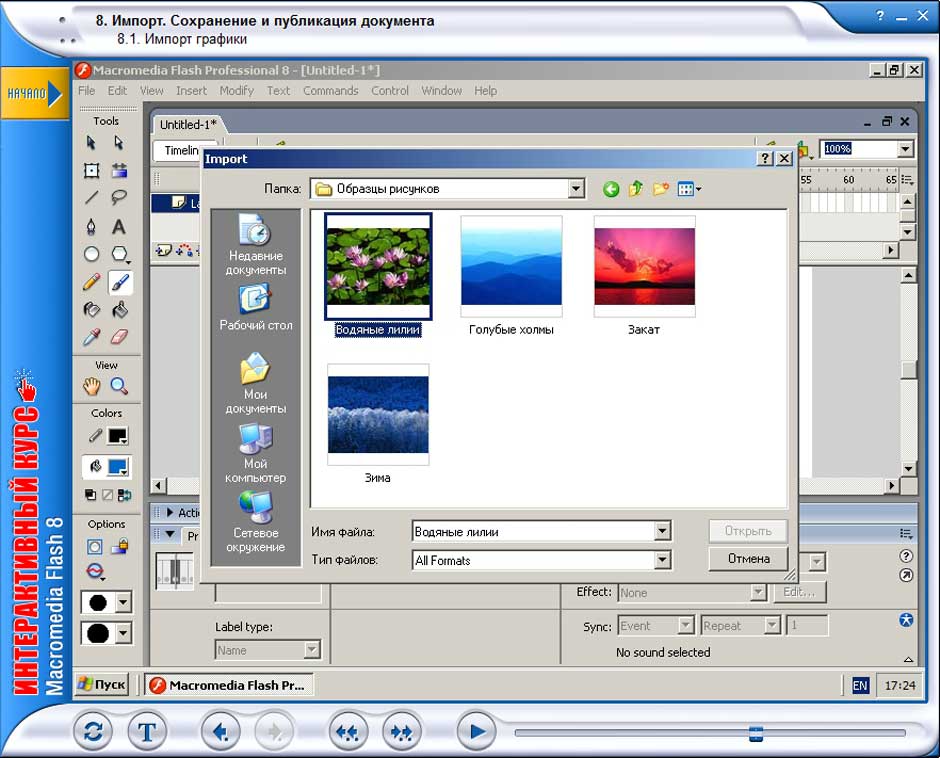Click the Открыть button
Screen dimensions: 940x758
[748, 531]
